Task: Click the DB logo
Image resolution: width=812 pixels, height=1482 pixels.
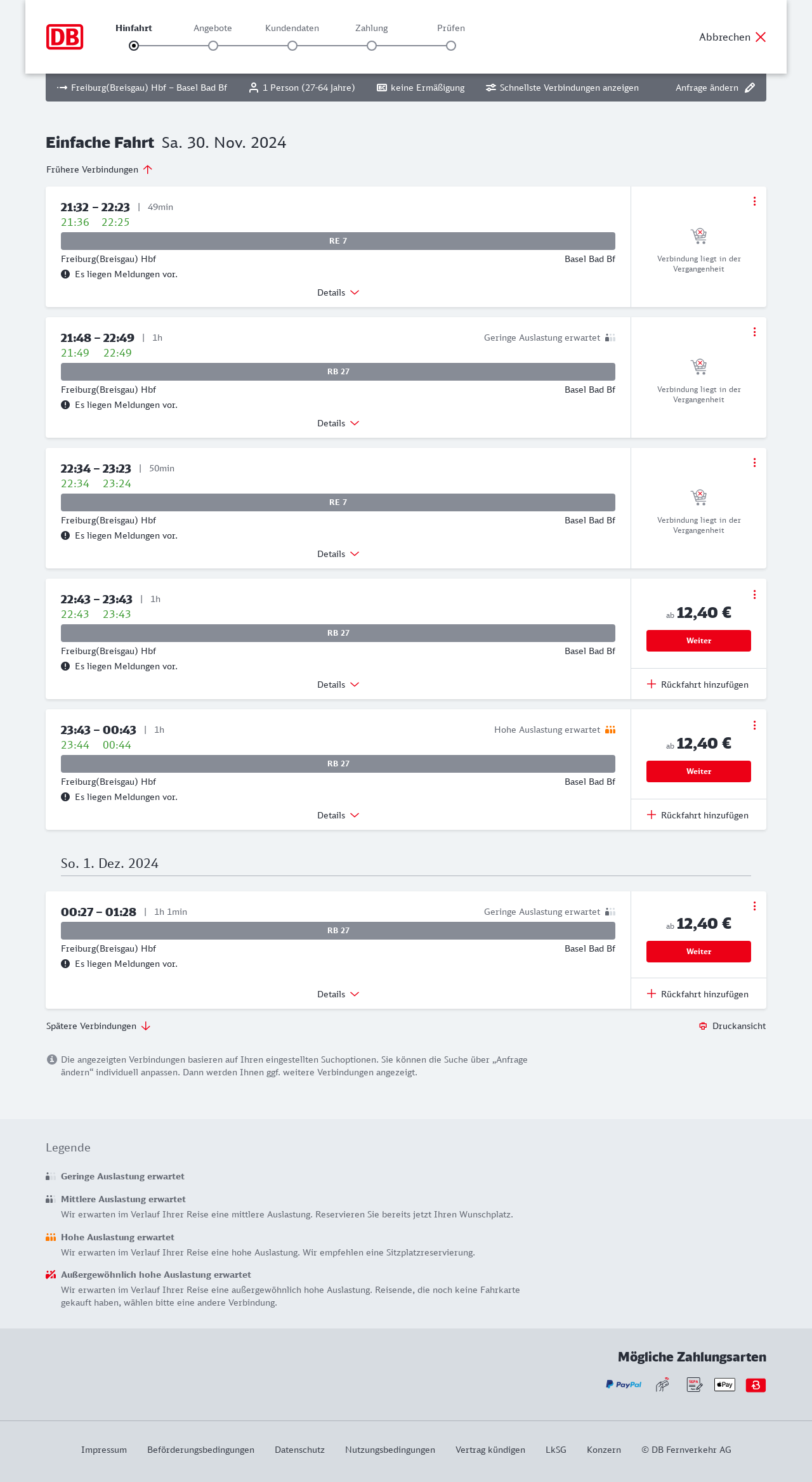Action: click(x=65, y=37)
